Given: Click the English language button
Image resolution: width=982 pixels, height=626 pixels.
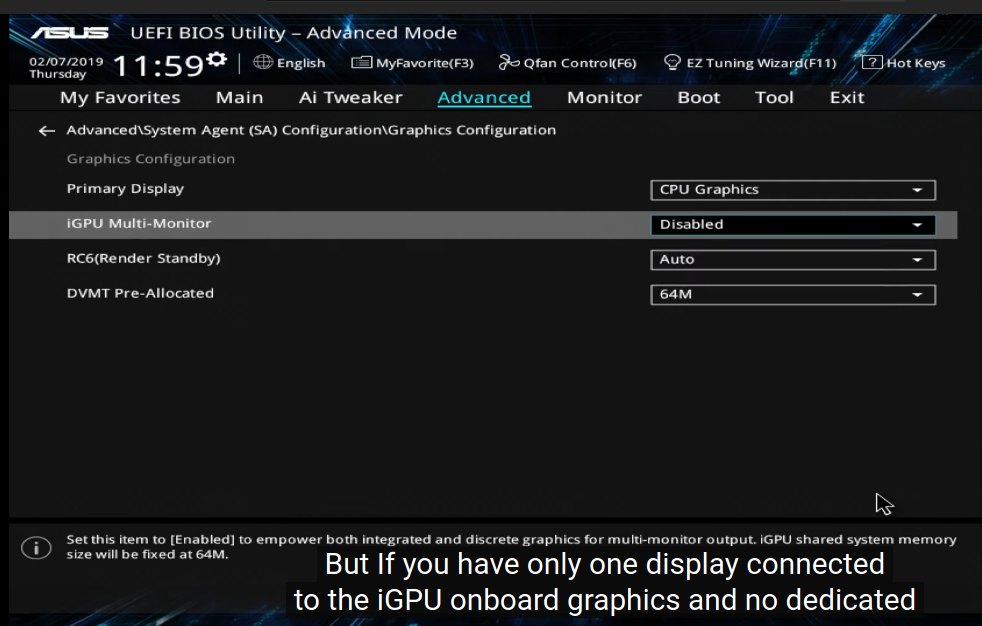Looking at the screenshot, I should pyautogui.click(x=289, y=63).
